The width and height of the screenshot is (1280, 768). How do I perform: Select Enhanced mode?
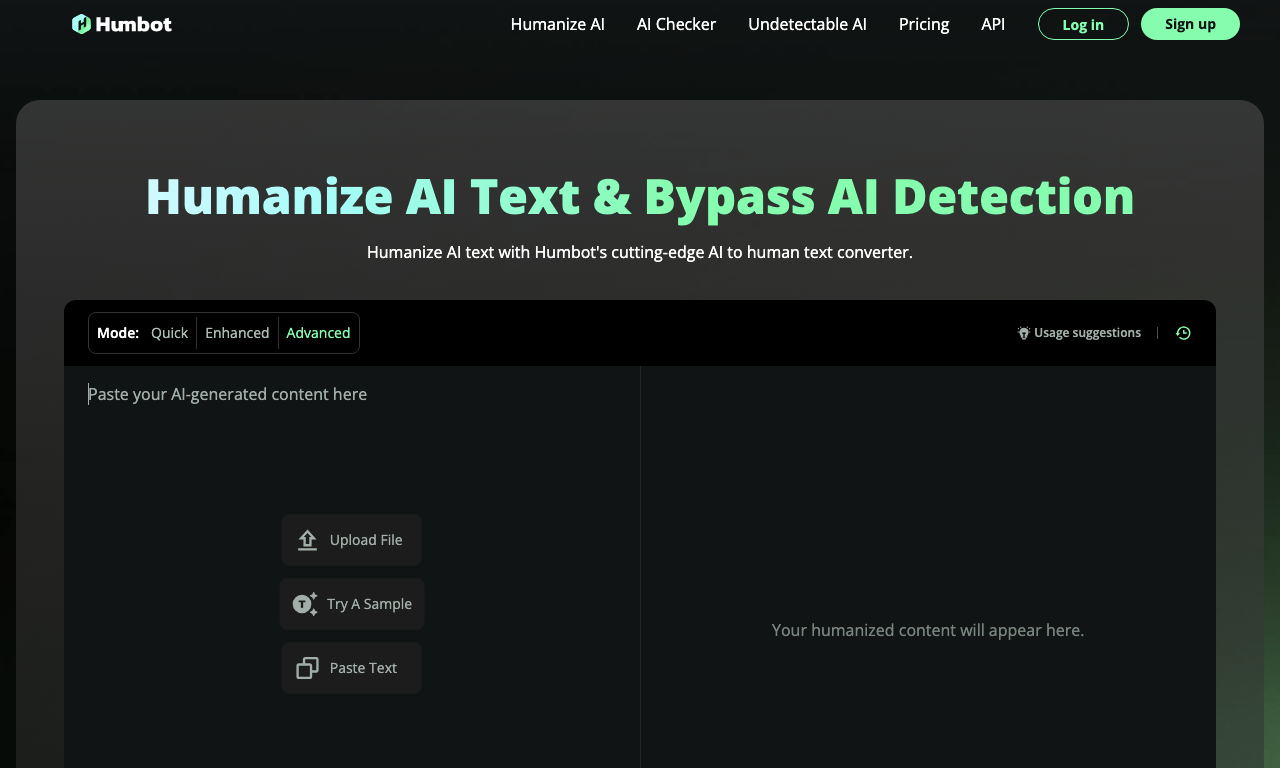[237, 333]
